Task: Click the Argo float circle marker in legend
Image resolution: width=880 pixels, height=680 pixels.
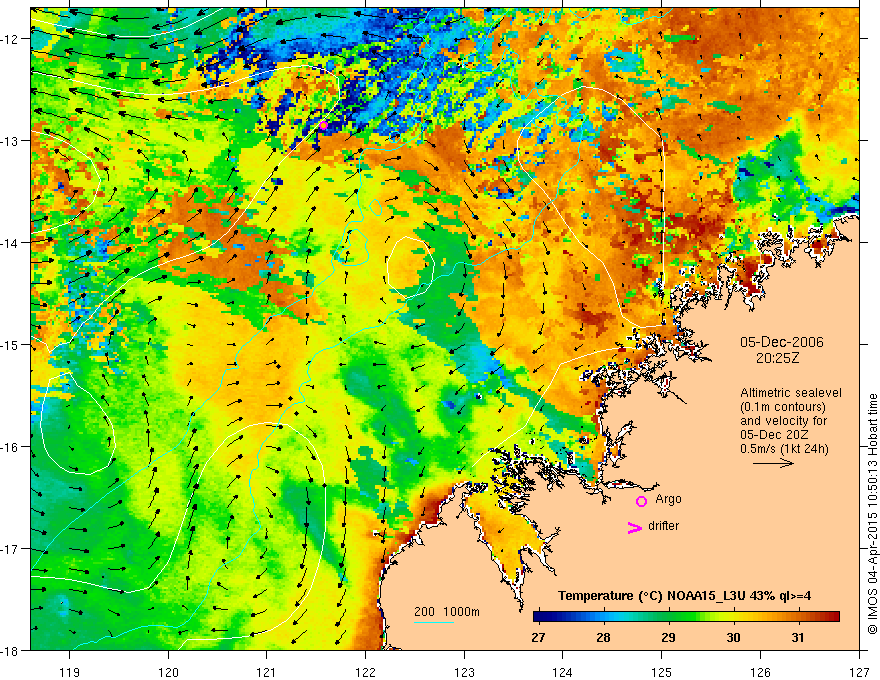Action: (641, 501)
